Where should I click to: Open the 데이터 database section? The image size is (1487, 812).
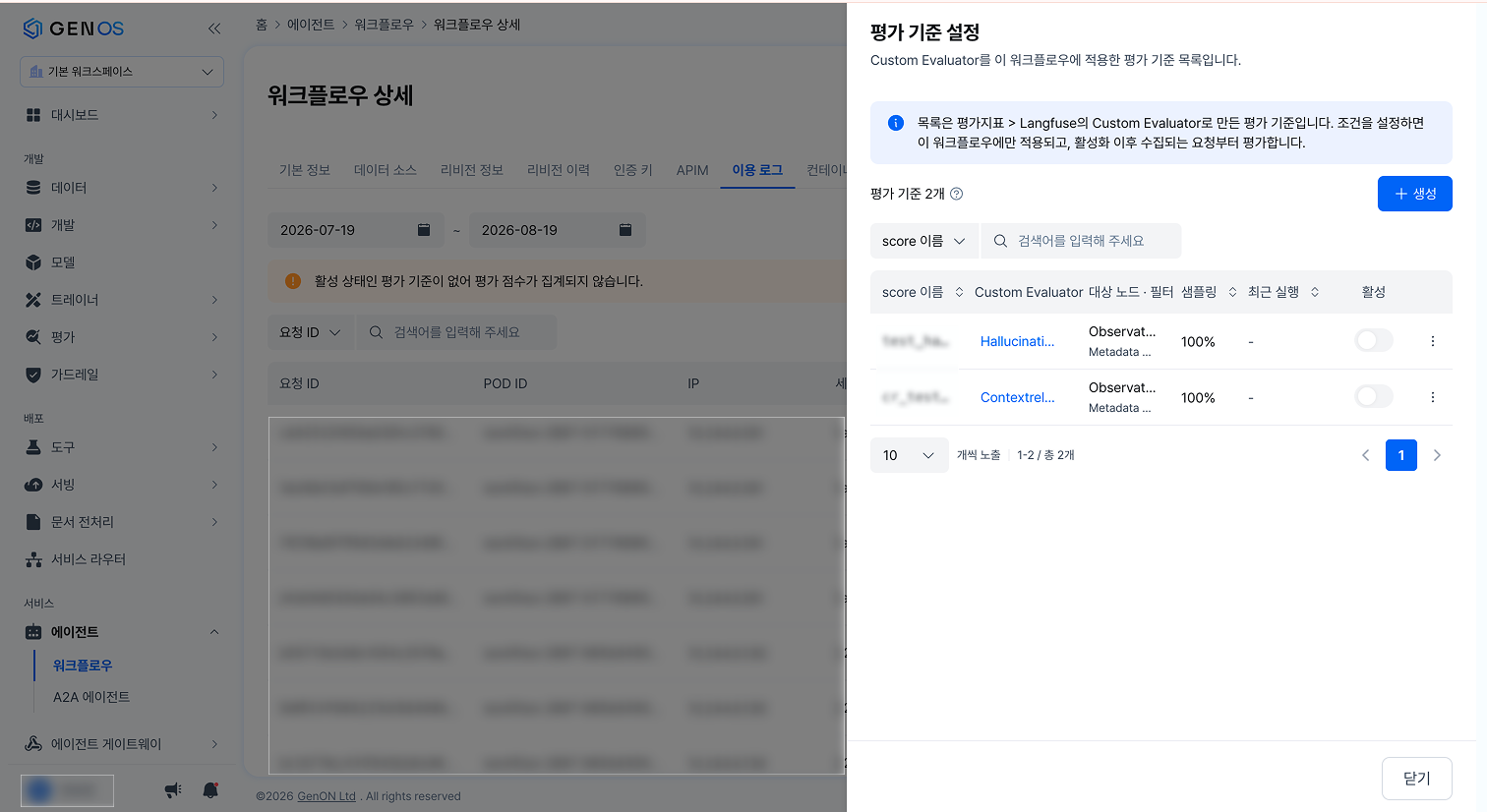tap(122, 188)
